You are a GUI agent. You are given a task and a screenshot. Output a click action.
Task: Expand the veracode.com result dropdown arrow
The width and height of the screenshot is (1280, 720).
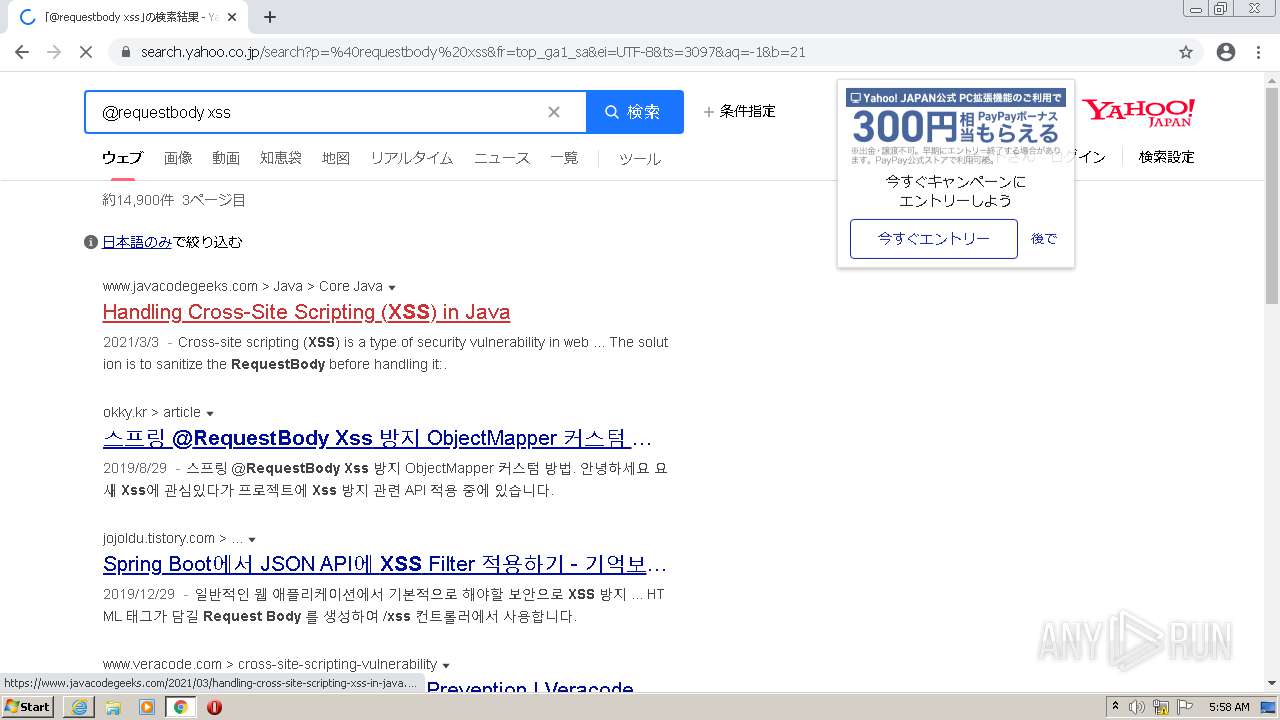click(x=446, y=665)
